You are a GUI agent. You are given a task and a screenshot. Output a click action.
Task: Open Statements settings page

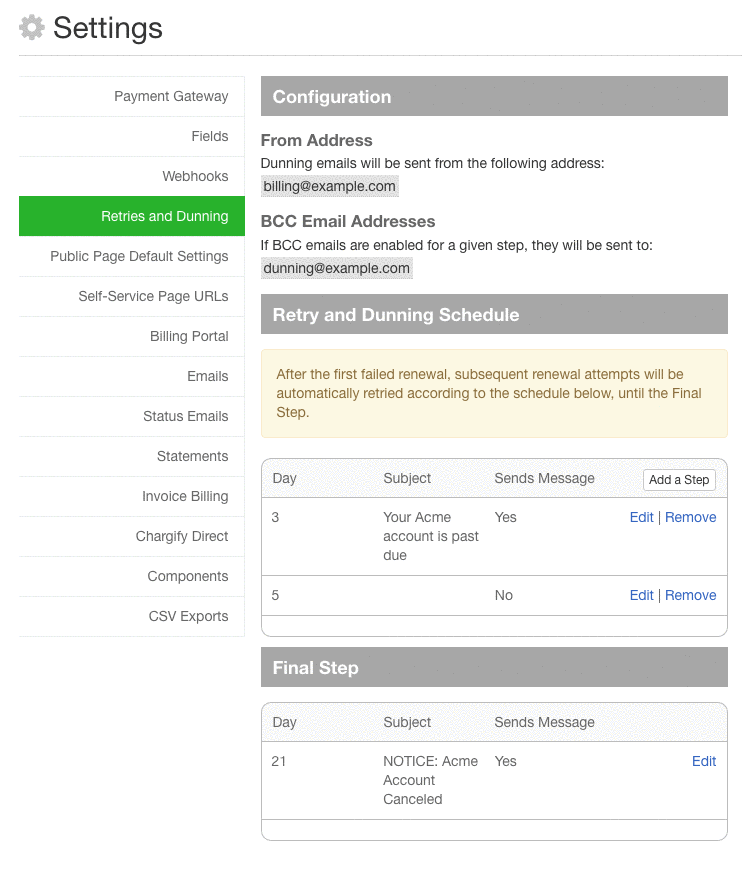point(192,457)
